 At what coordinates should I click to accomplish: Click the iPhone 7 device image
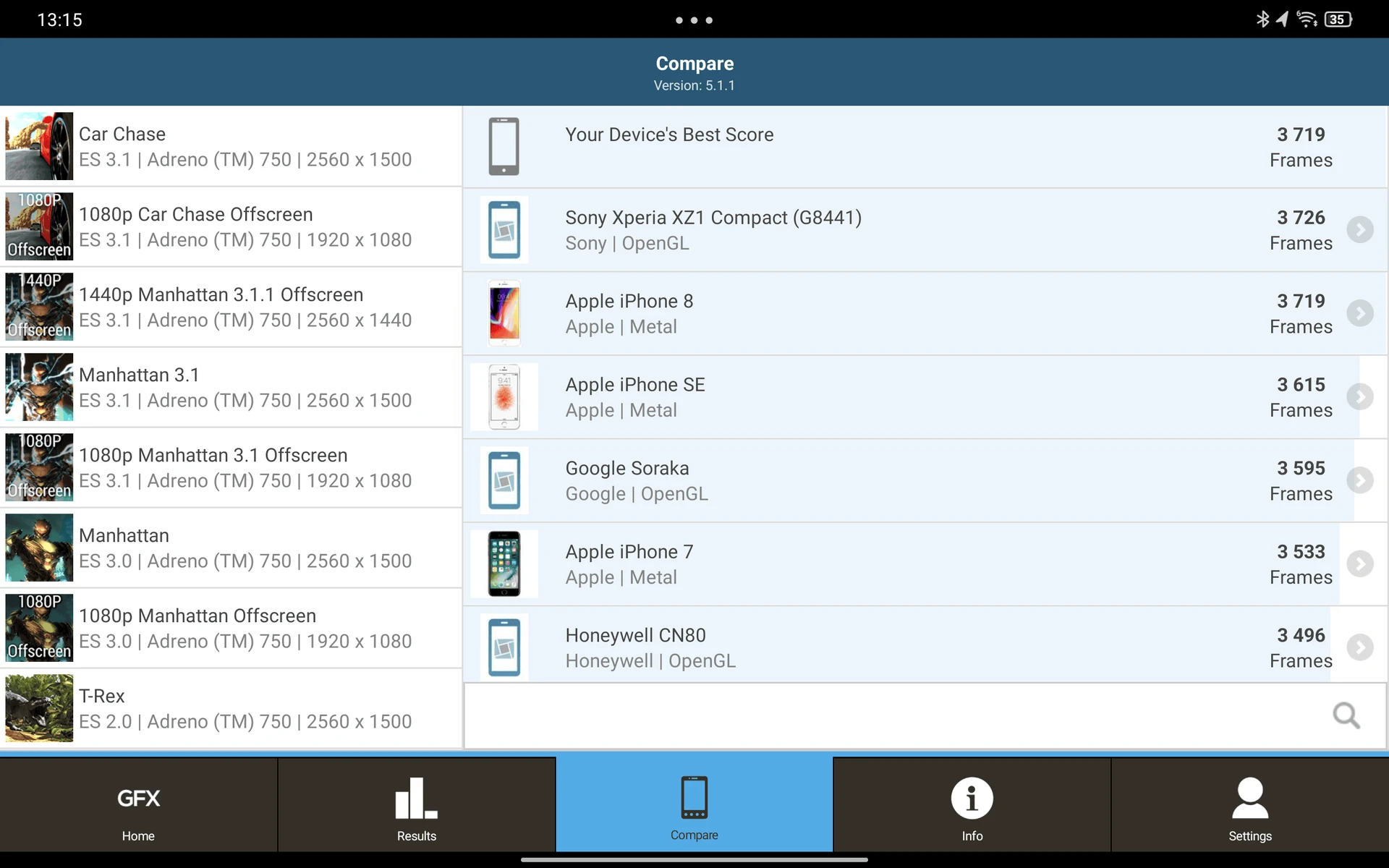point(504,563)
